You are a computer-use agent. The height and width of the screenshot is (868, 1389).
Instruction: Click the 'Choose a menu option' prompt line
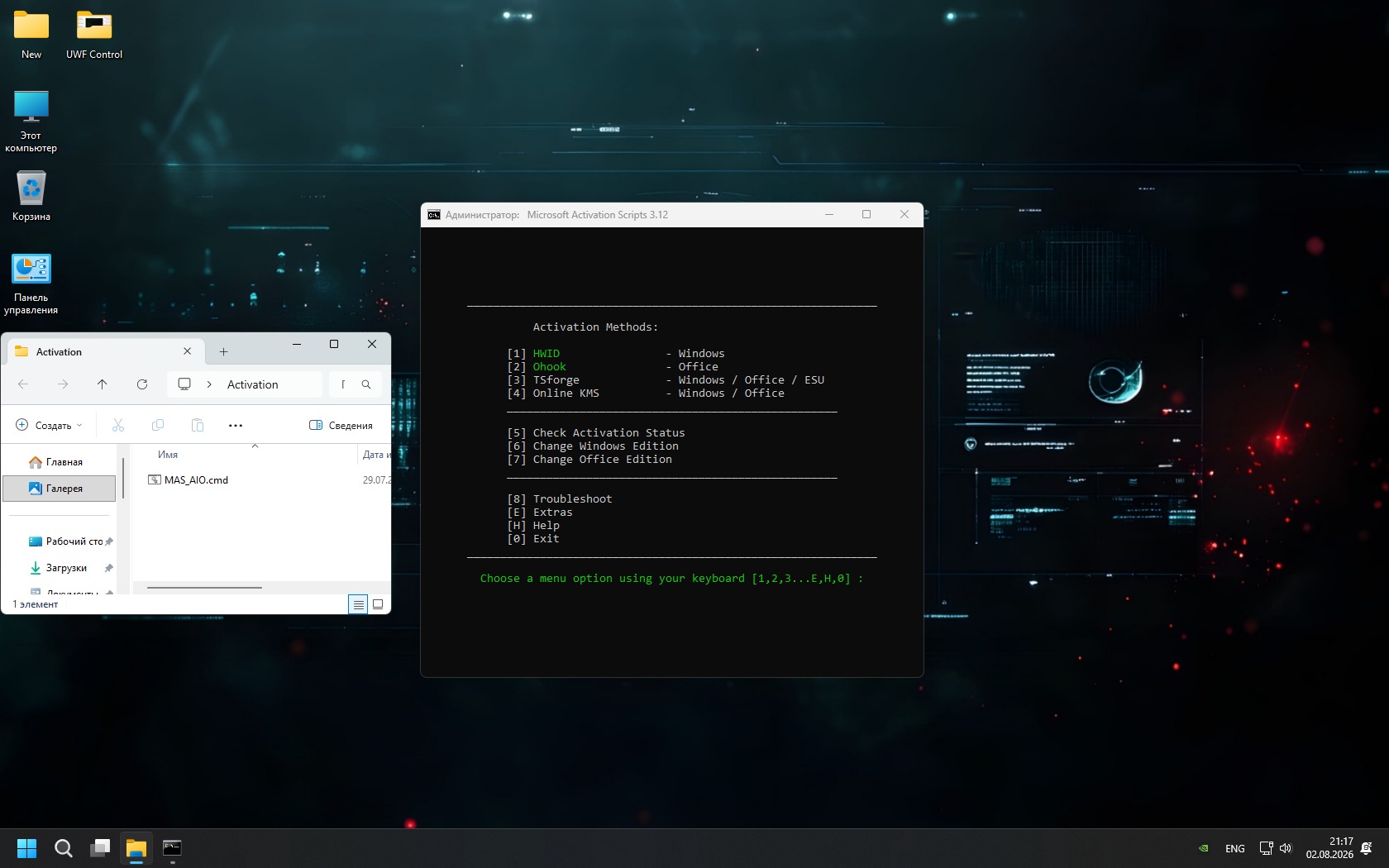click(x=671, y=579)
